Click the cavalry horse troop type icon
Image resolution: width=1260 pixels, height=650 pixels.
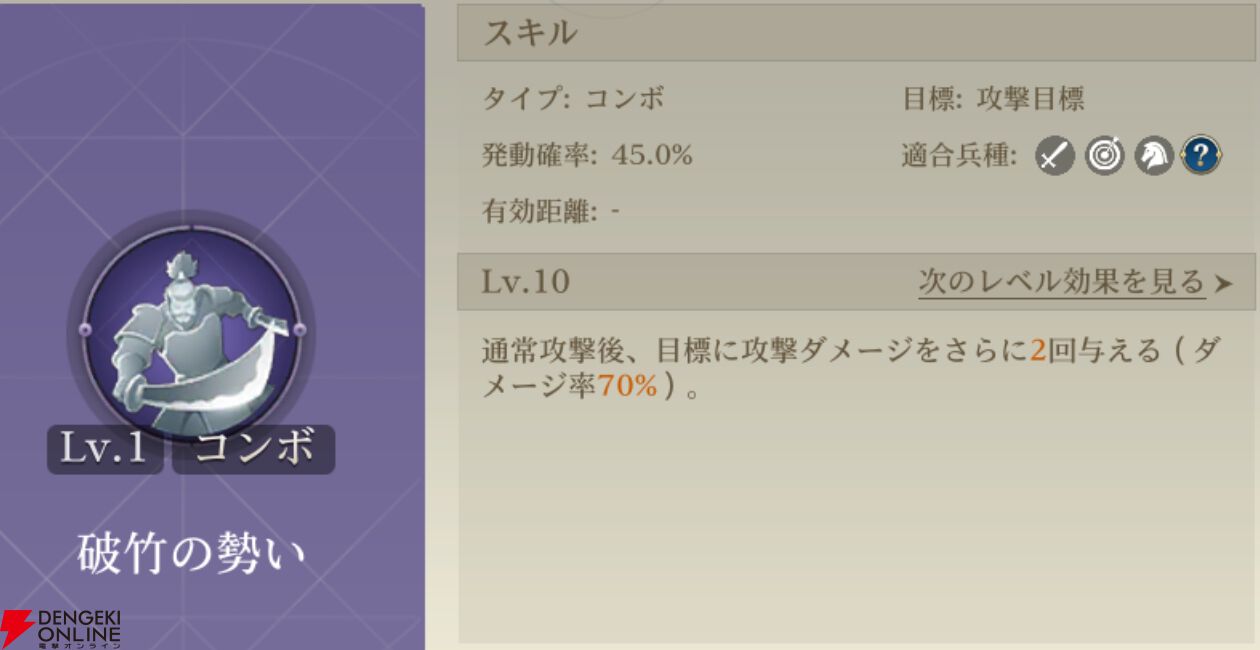click(1153, 156)
